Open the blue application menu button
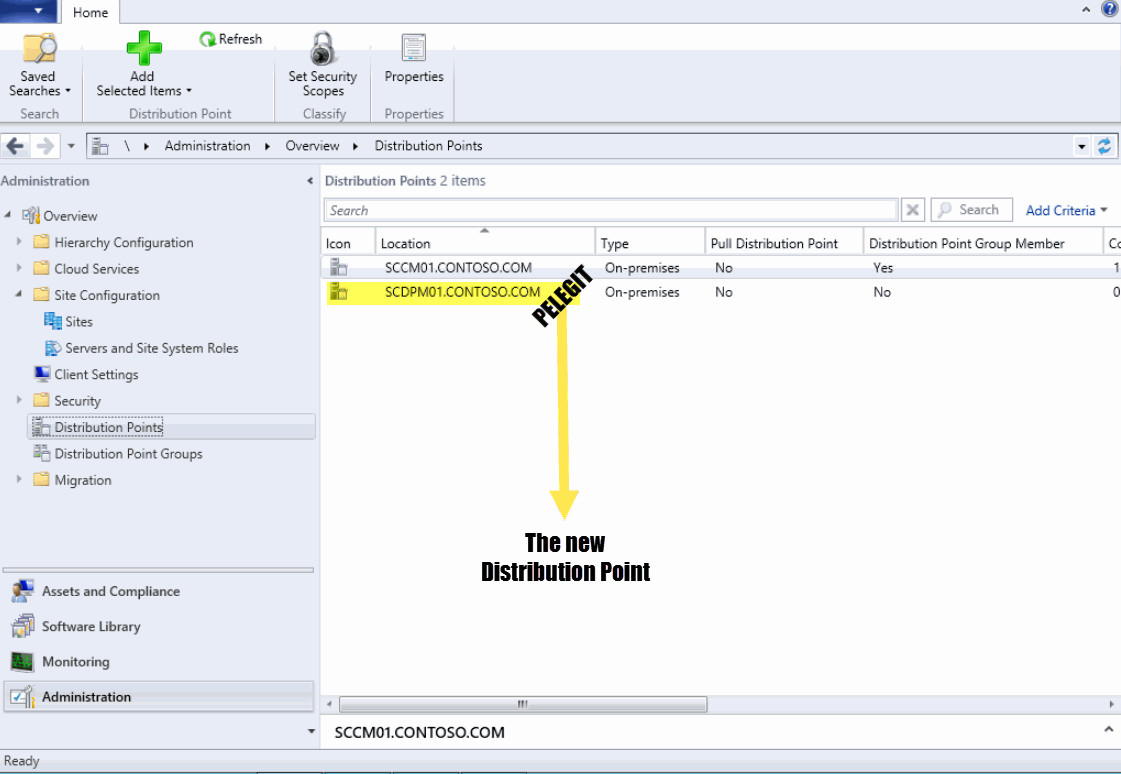 pos(28,11)
